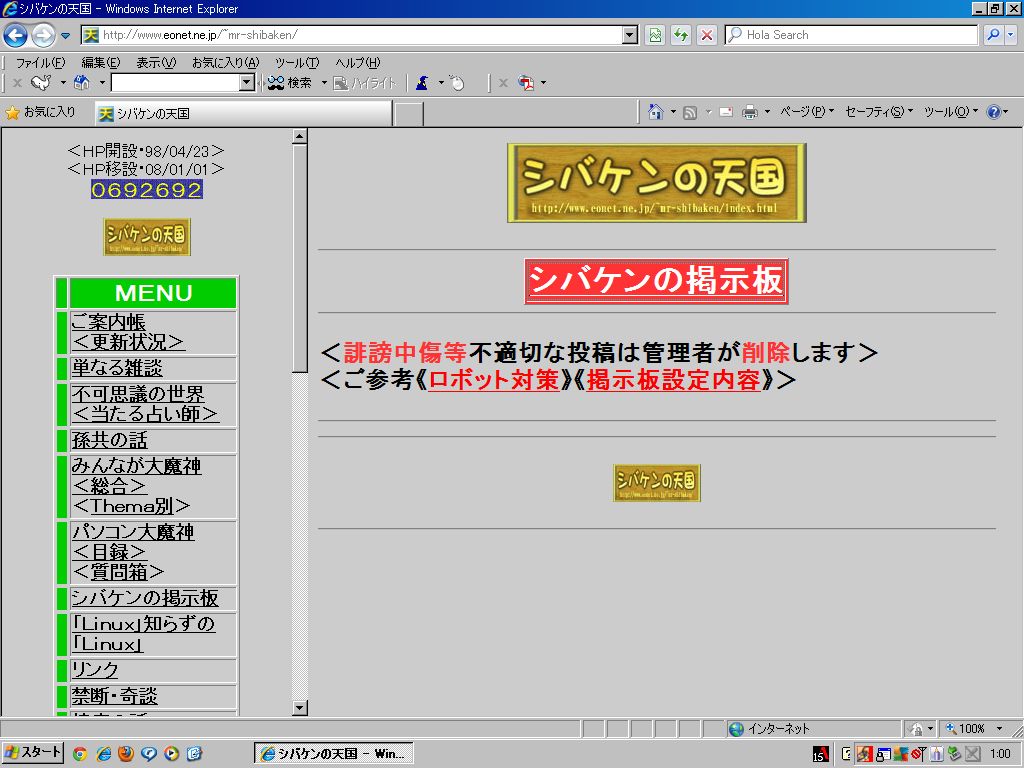Open the お気に入り(A) menu

(x=225, y=63)
